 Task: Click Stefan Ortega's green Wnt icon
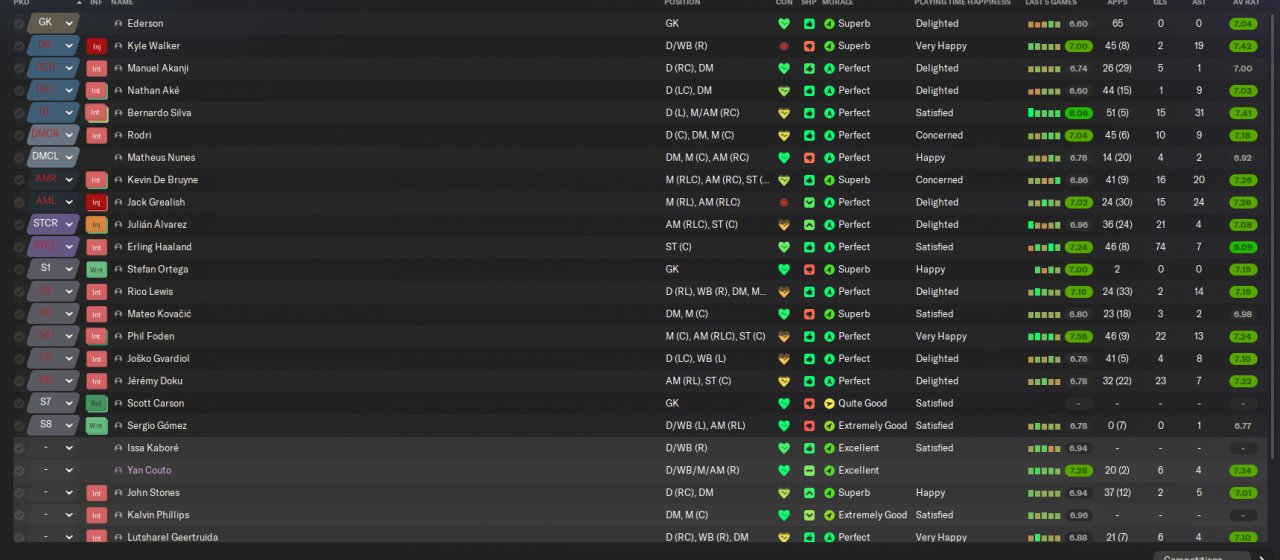[96, 269]
